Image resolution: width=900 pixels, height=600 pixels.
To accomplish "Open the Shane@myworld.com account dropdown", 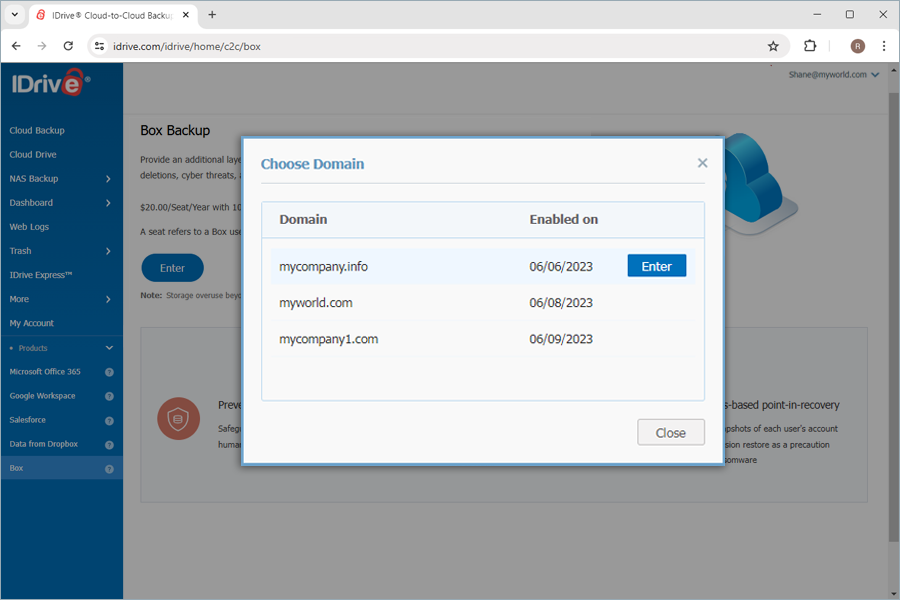I will (833, 75).
